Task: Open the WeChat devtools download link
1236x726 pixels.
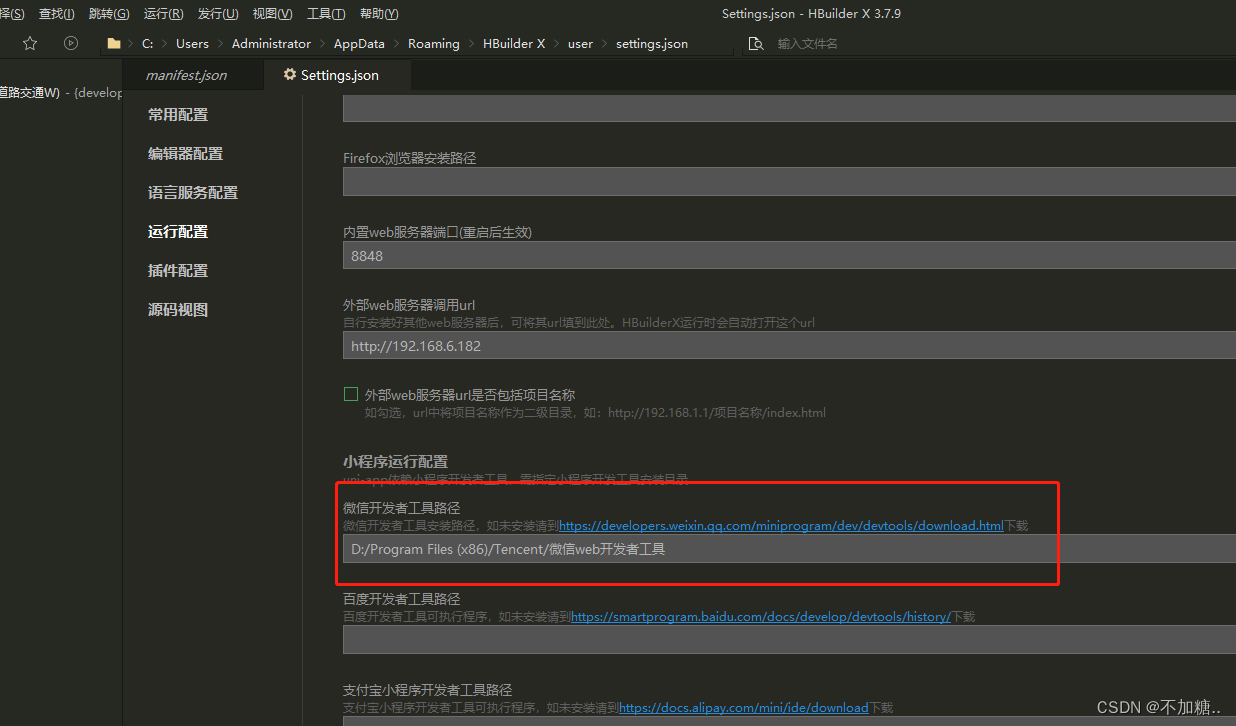Action: point(780,526)
